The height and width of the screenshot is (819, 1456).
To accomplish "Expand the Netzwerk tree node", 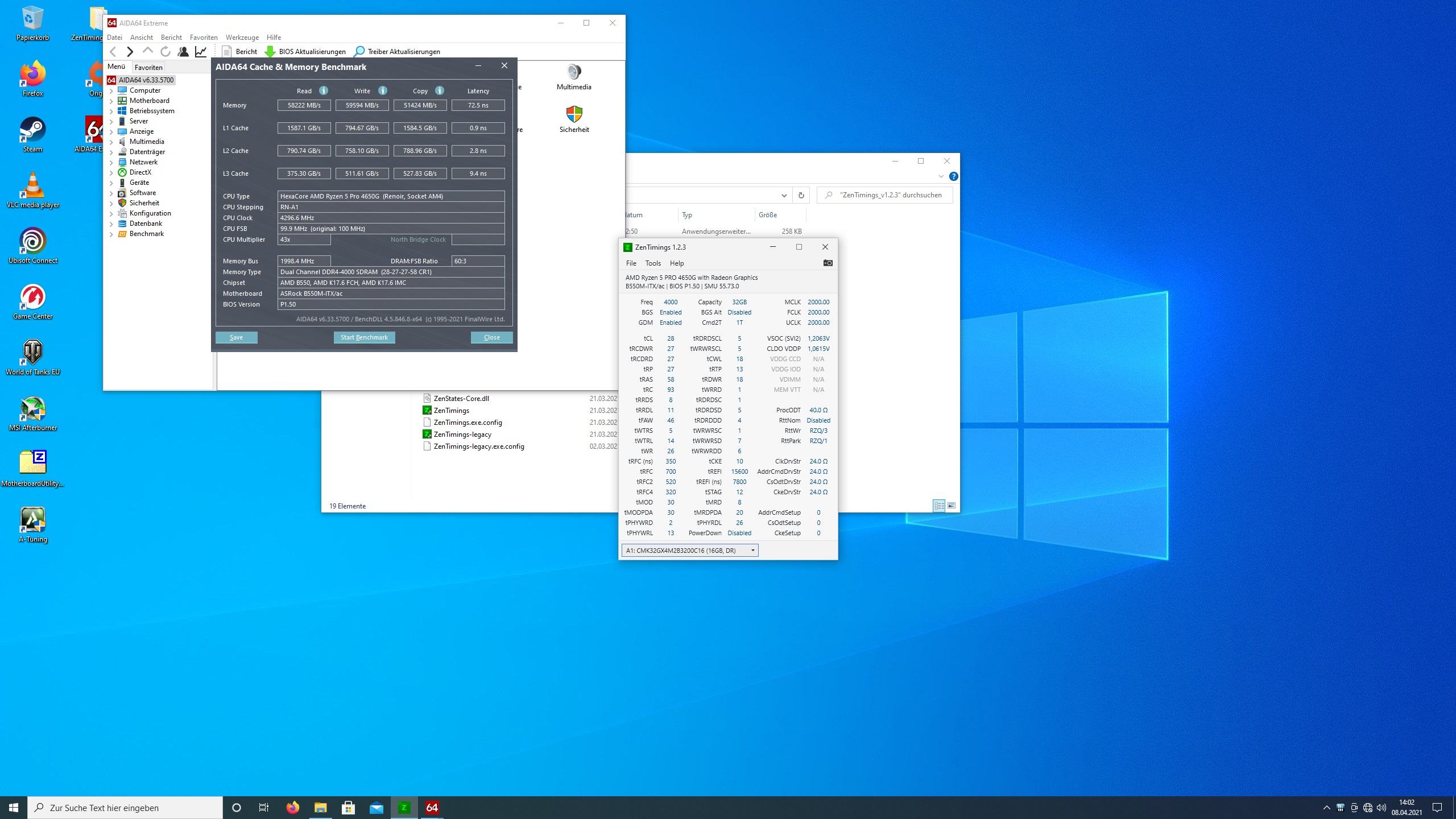I will (111, 163).
